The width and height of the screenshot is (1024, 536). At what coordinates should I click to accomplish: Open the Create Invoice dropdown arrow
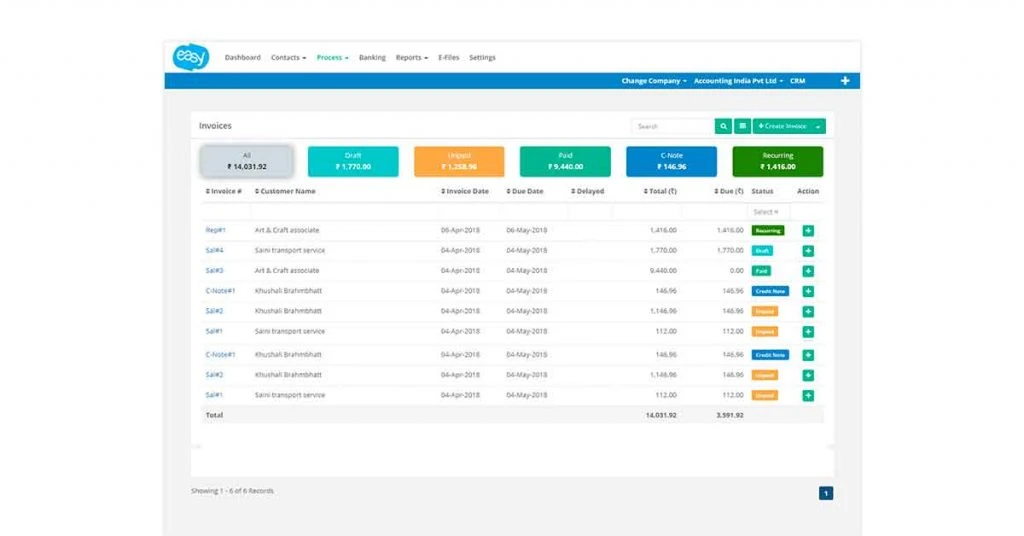pyautogui.click(x=818, y=126)
